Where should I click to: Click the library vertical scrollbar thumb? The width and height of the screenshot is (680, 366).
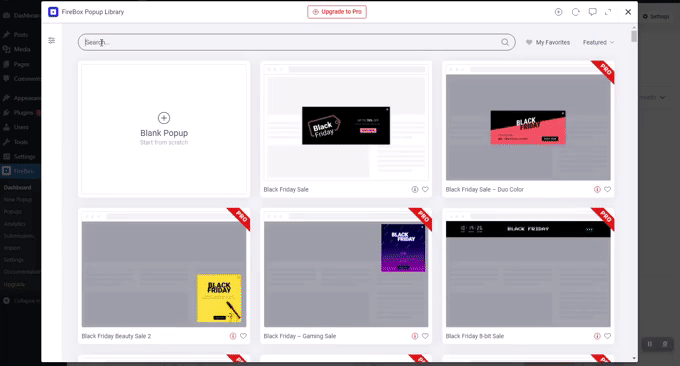pyautogui.click(x=634, y=36)
